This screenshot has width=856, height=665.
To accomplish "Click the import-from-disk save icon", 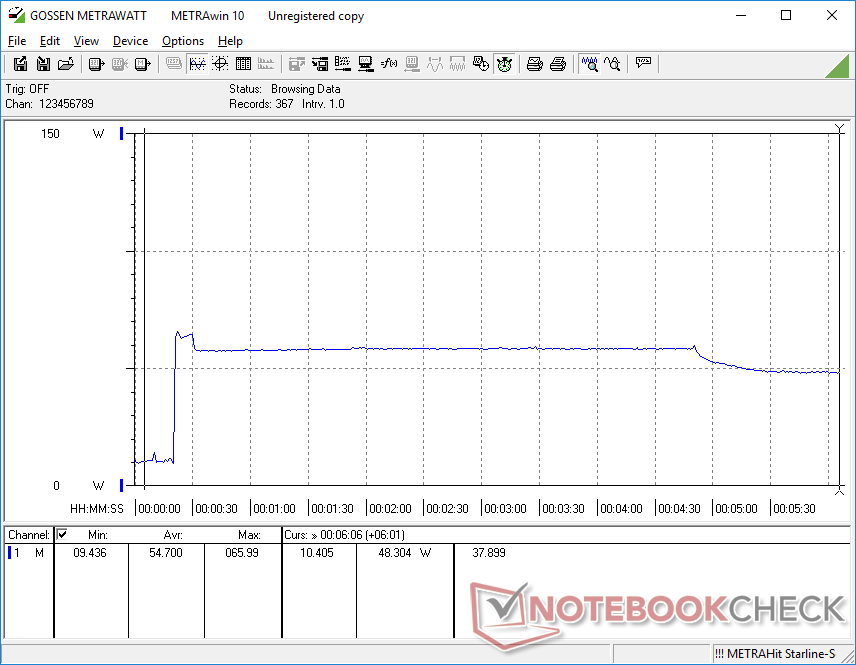I will click(x=43, y=64).
